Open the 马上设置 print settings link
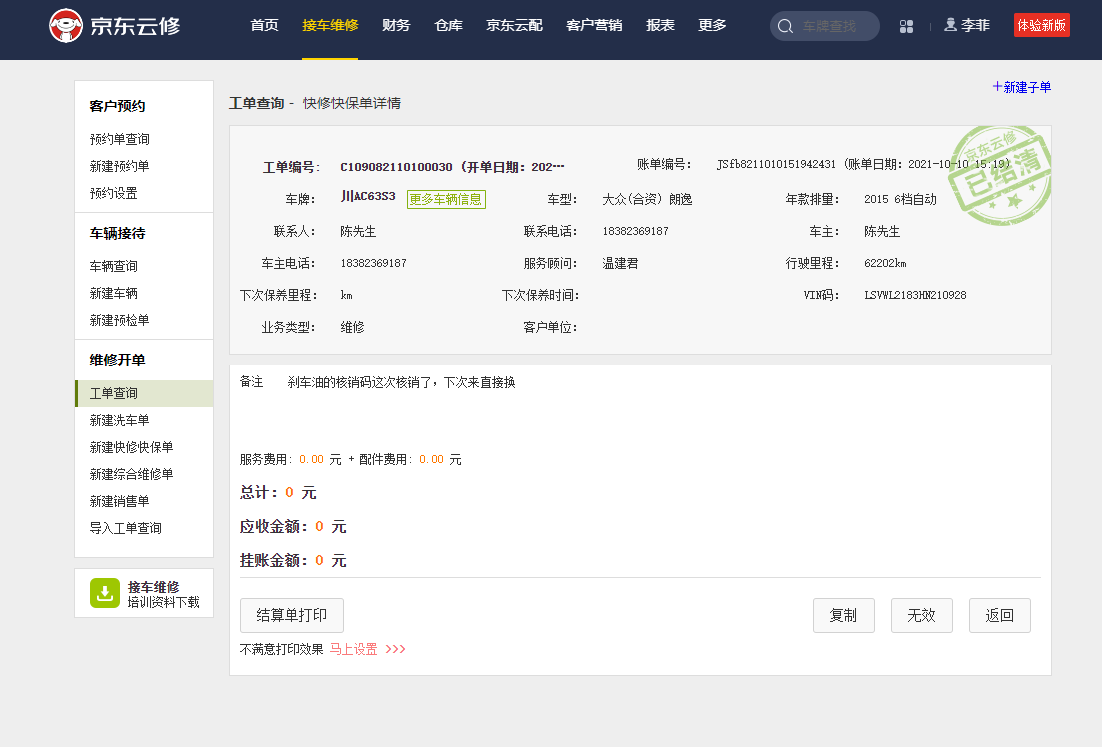The height and width of the screenshot is (747, 1102). point(354,649)
